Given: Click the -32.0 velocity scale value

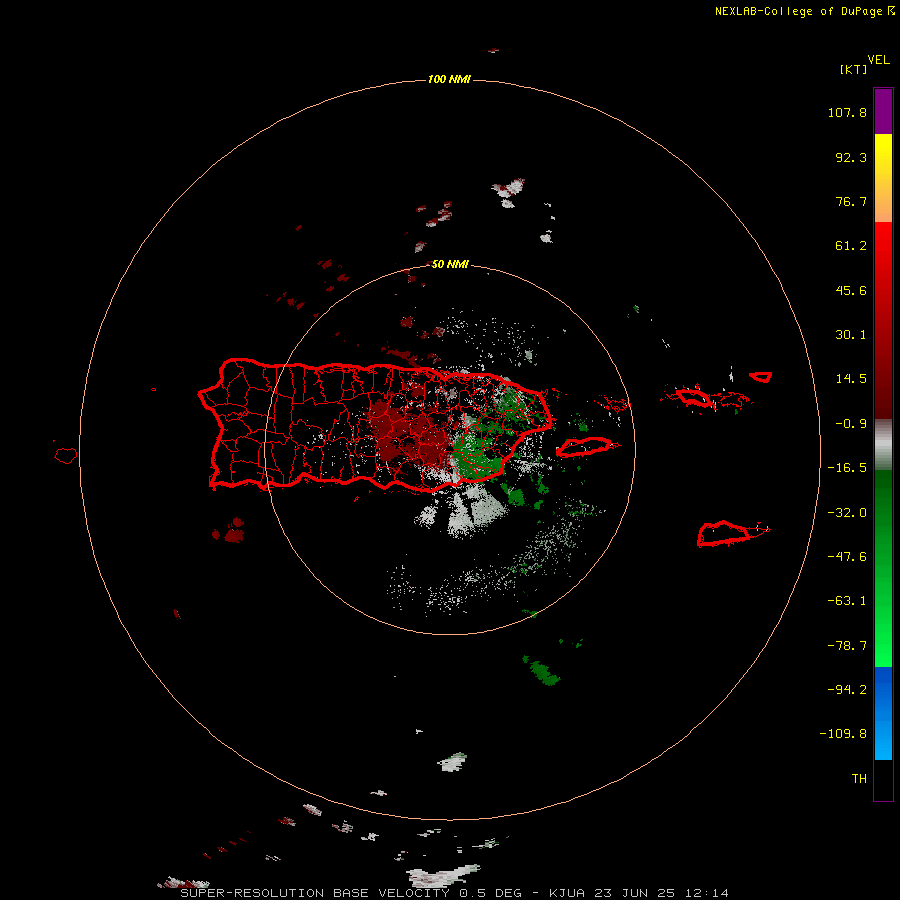Looking at the screenshot, I should [847, 513].
